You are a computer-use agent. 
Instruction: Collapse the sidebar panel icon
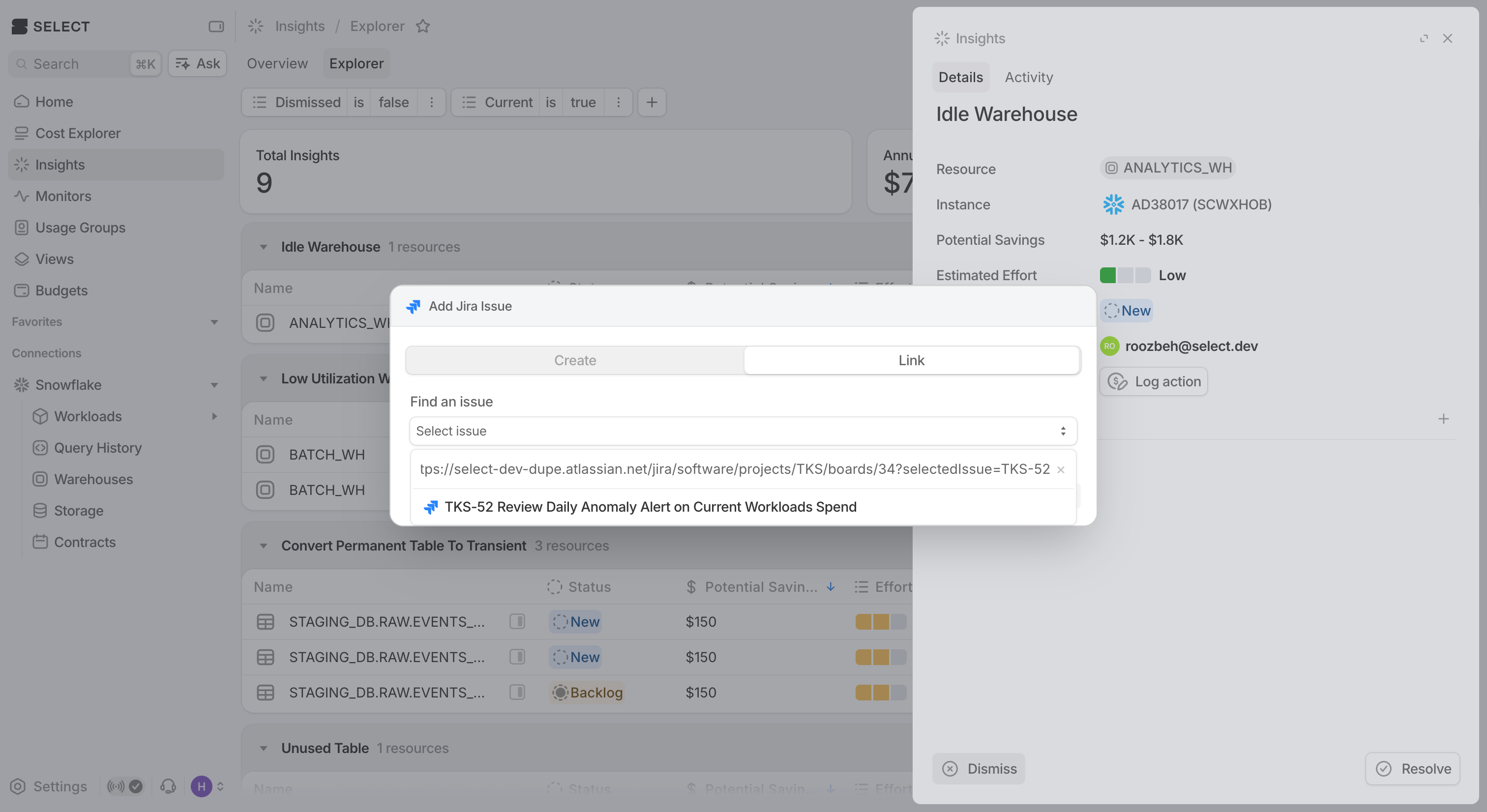click(x=216, y=27)
